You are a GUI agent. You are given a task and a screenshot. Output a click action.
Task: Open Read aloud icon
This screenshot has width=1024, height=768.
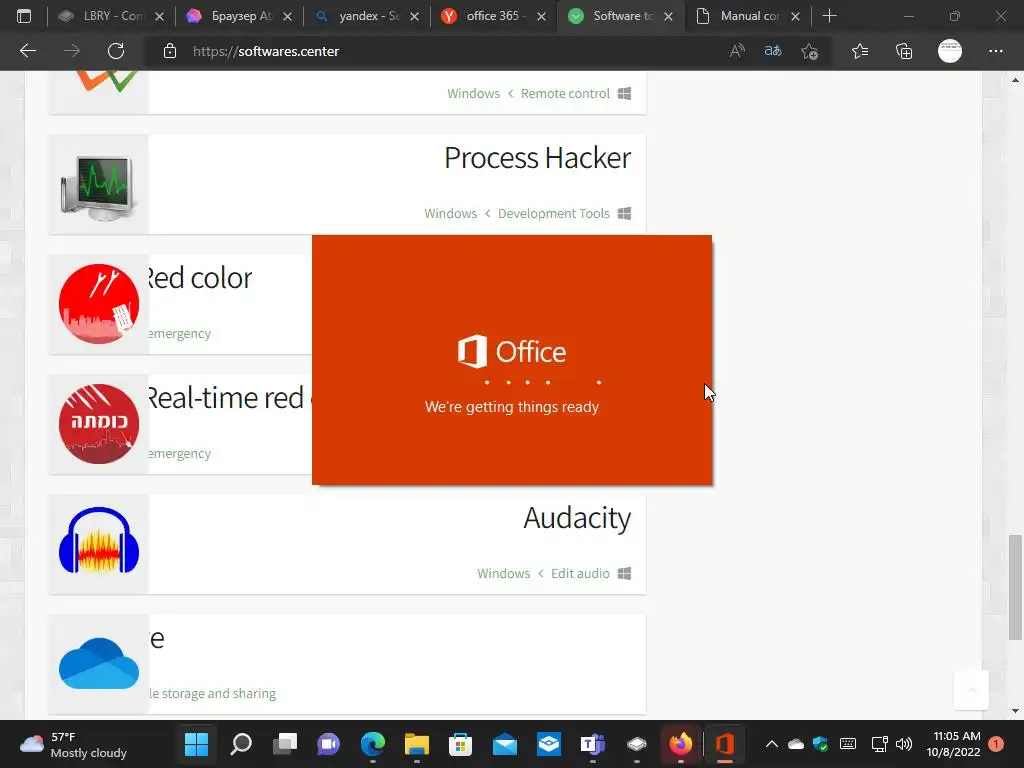click(x=737, y=51)
